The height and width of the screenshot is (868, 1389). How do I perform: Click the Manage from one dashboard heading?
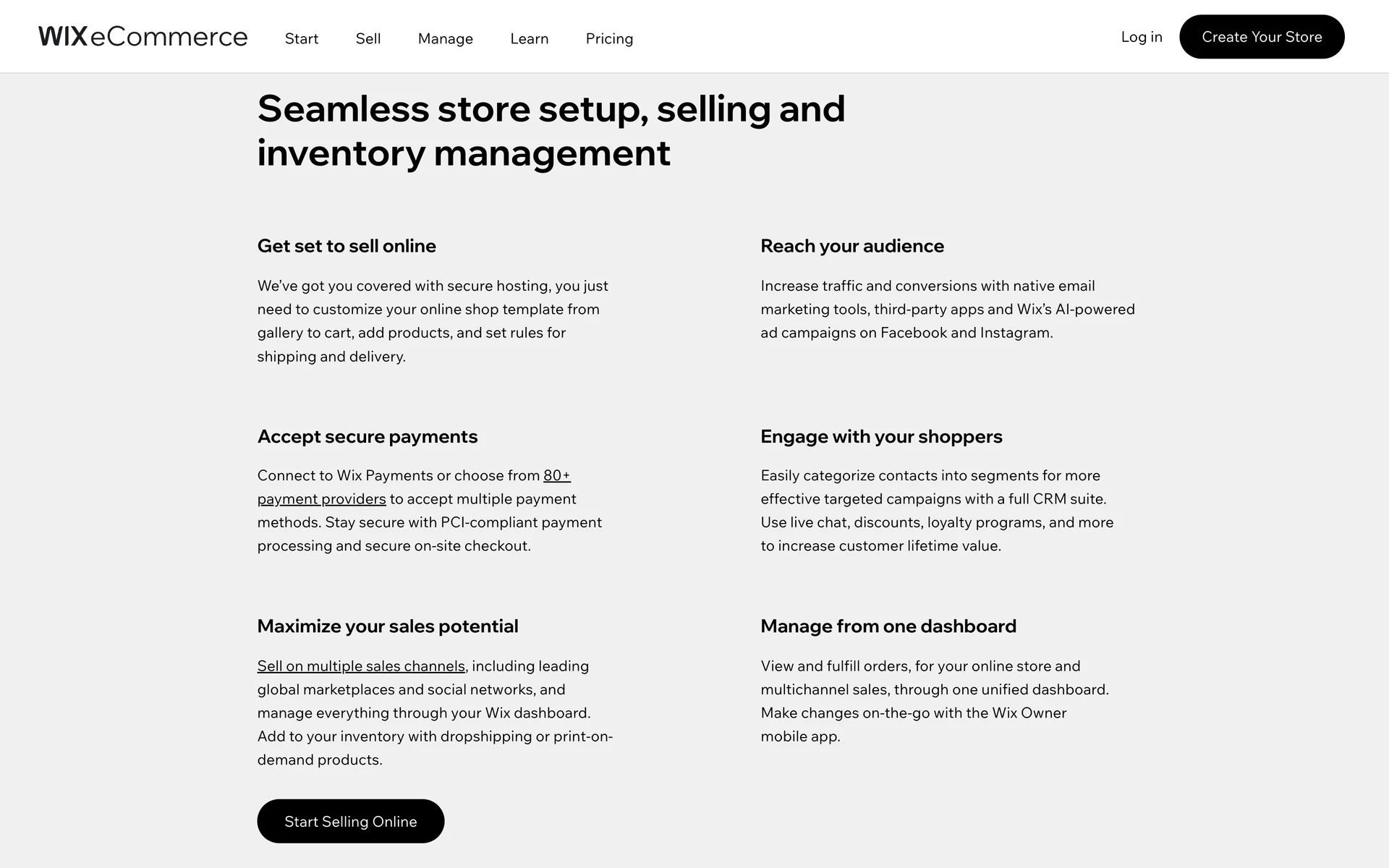[888, 626]
